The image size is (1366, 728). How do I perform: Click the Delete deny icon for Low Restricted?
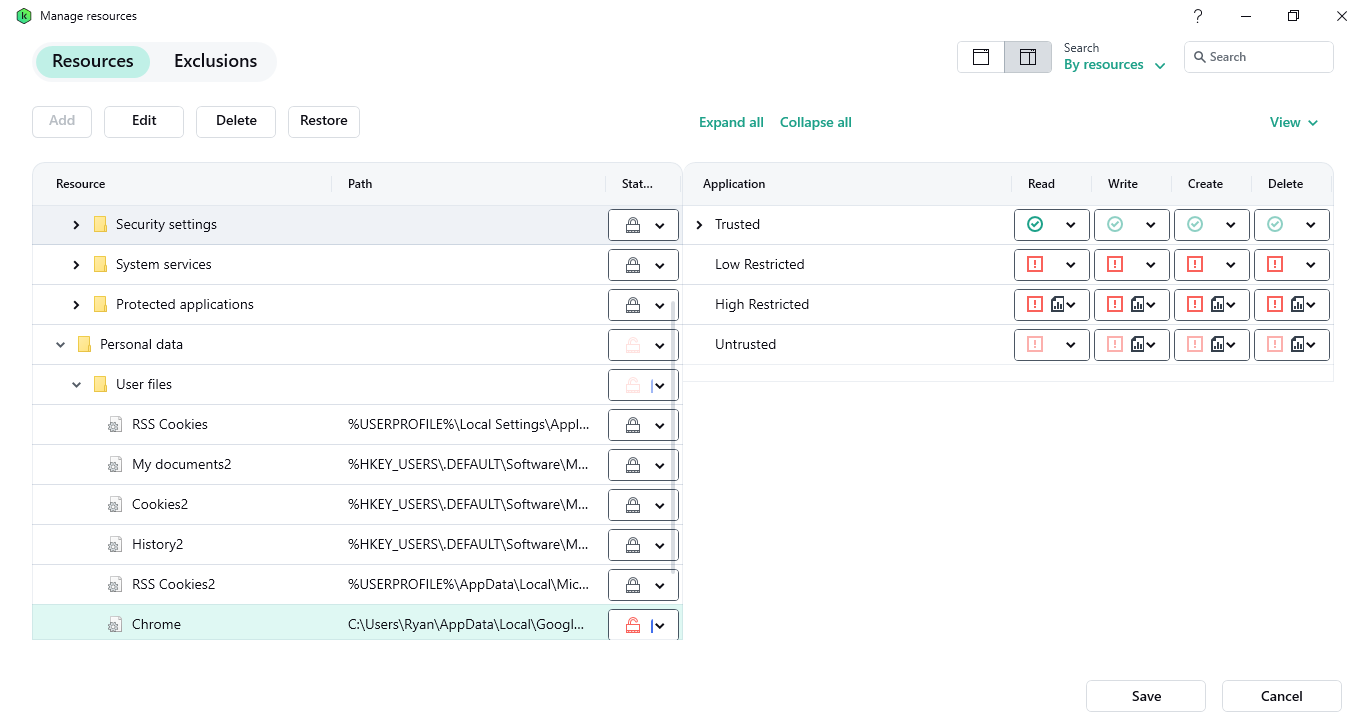1275,265
